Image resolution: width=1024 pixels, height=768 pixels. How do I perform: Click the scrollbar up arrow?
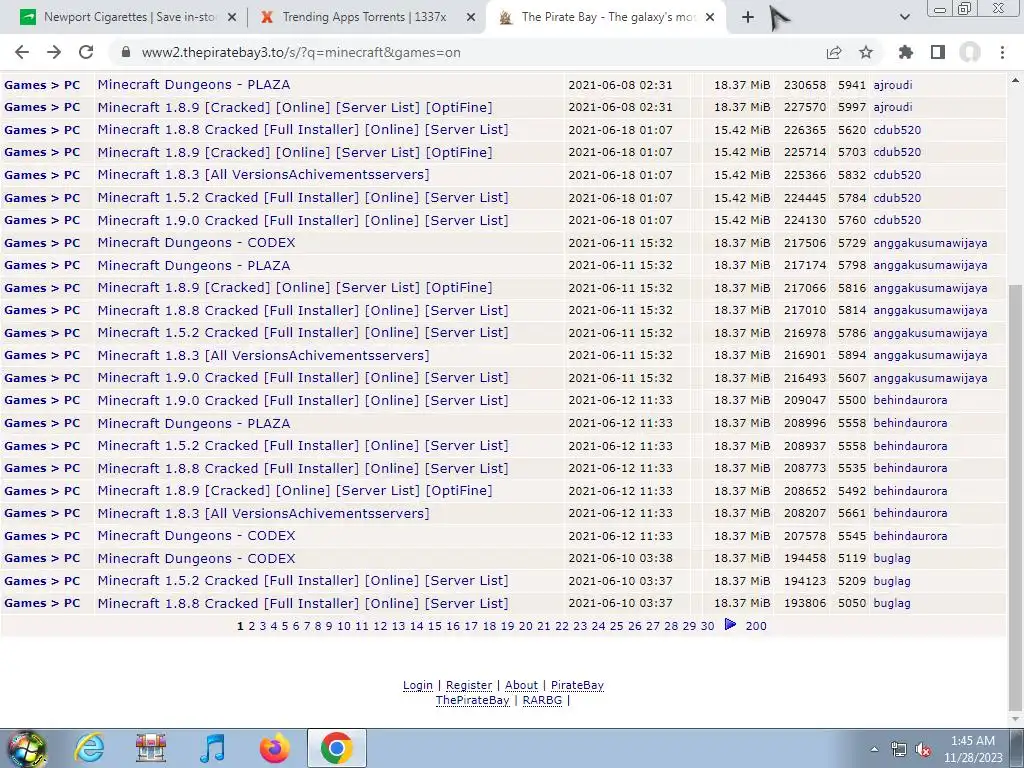(x=1015, y=80)
